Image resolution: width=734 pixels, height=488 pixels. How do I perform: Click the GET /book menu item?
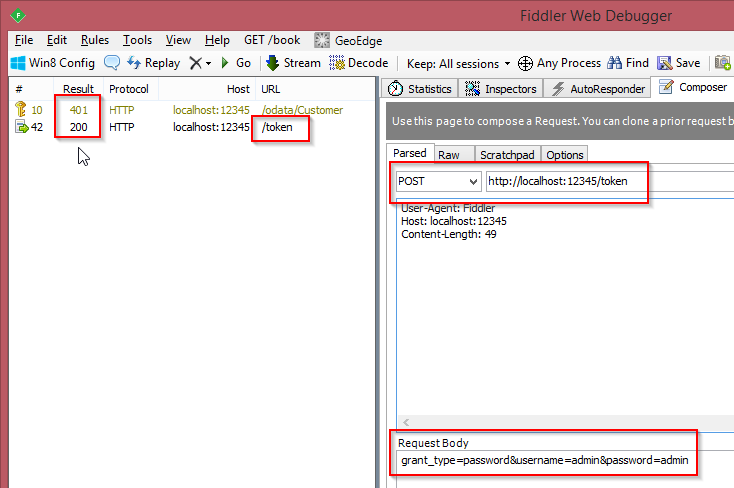click(x=272, y=40)
